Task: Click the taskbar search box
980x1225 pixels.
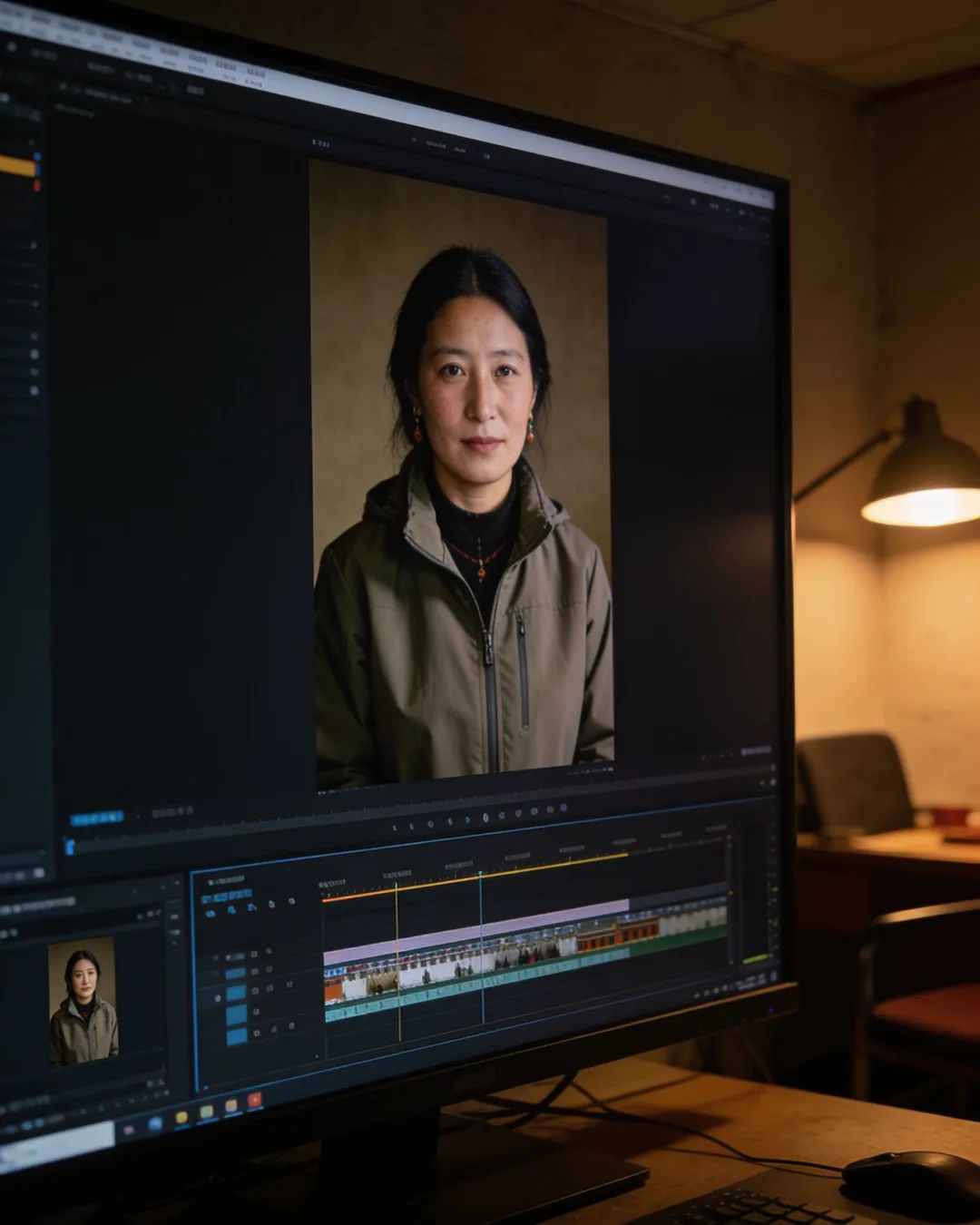Action: click(x=56, y=1149)
